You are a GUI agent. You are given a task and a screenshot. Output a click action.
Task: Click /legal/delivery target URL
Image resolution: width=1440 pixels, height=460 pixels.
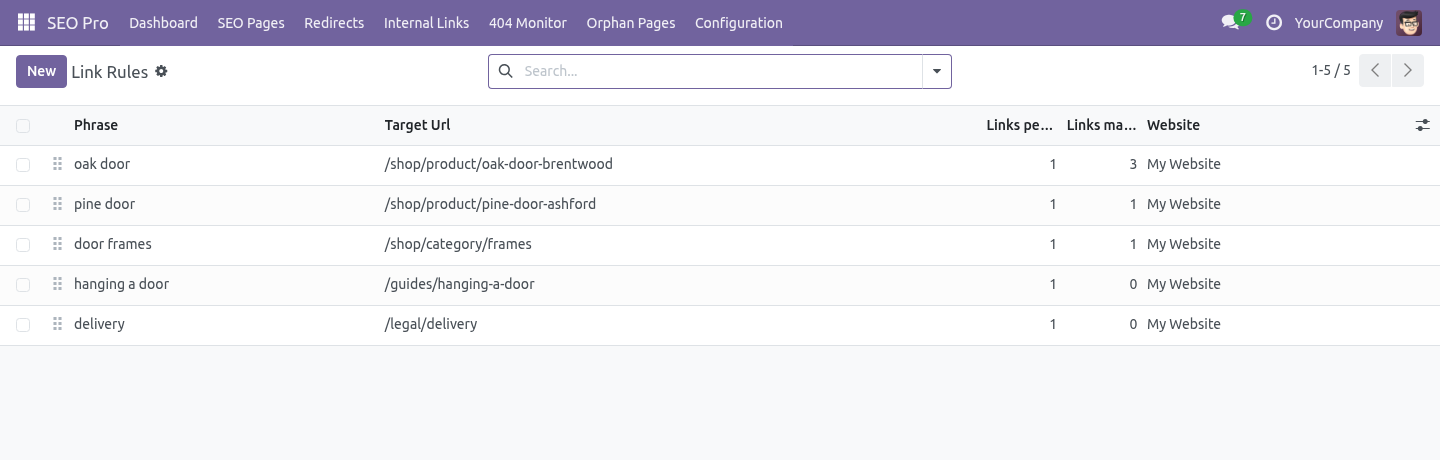(x=431, y=324)
